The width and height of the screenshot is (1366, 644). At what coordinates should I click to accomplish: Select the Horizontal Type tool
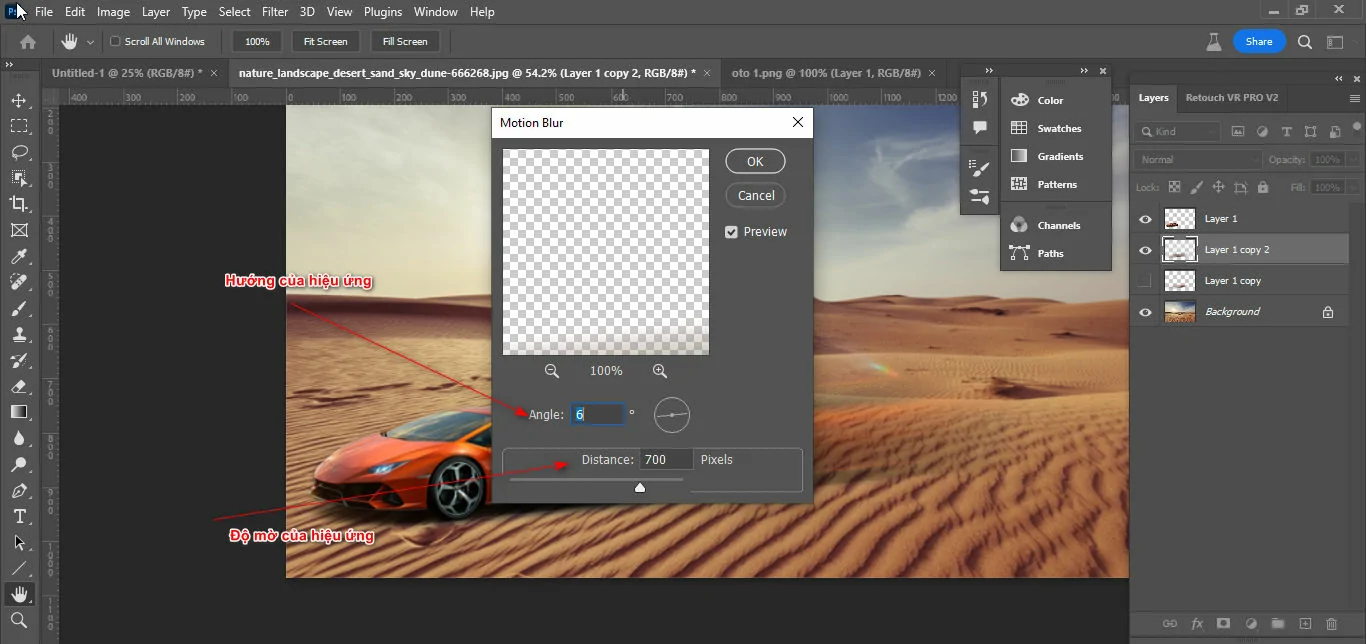(x=18, y=516)
